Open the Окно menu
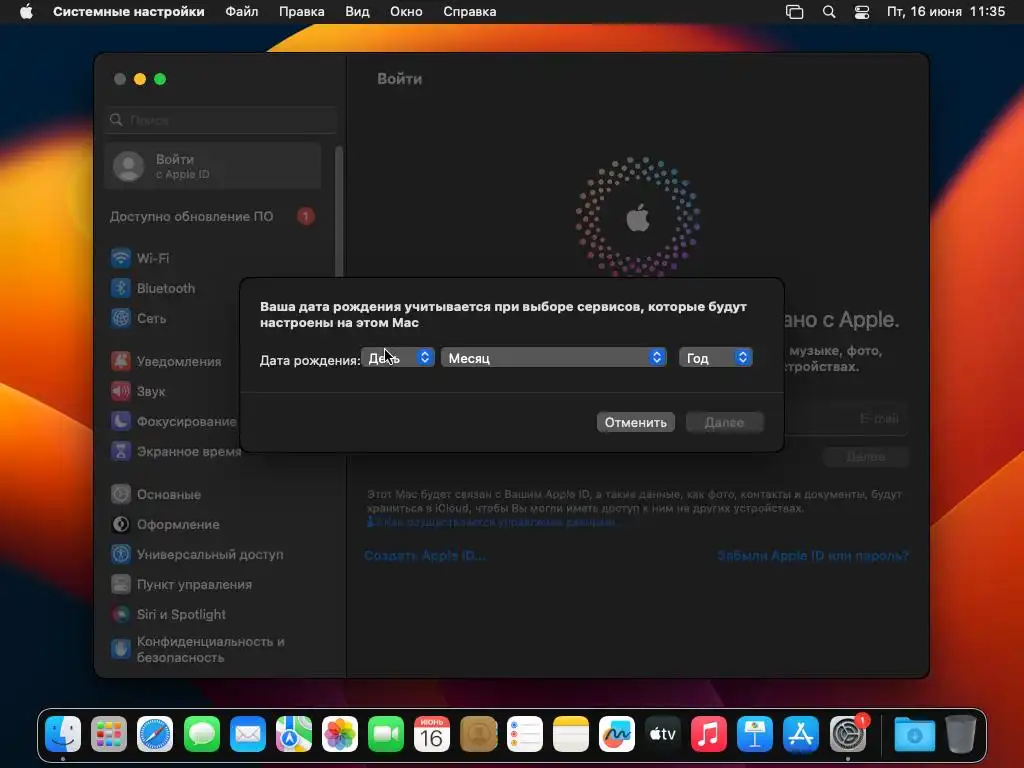The image size is (1024, 768). pyautogui.click(x=406, y=12)
